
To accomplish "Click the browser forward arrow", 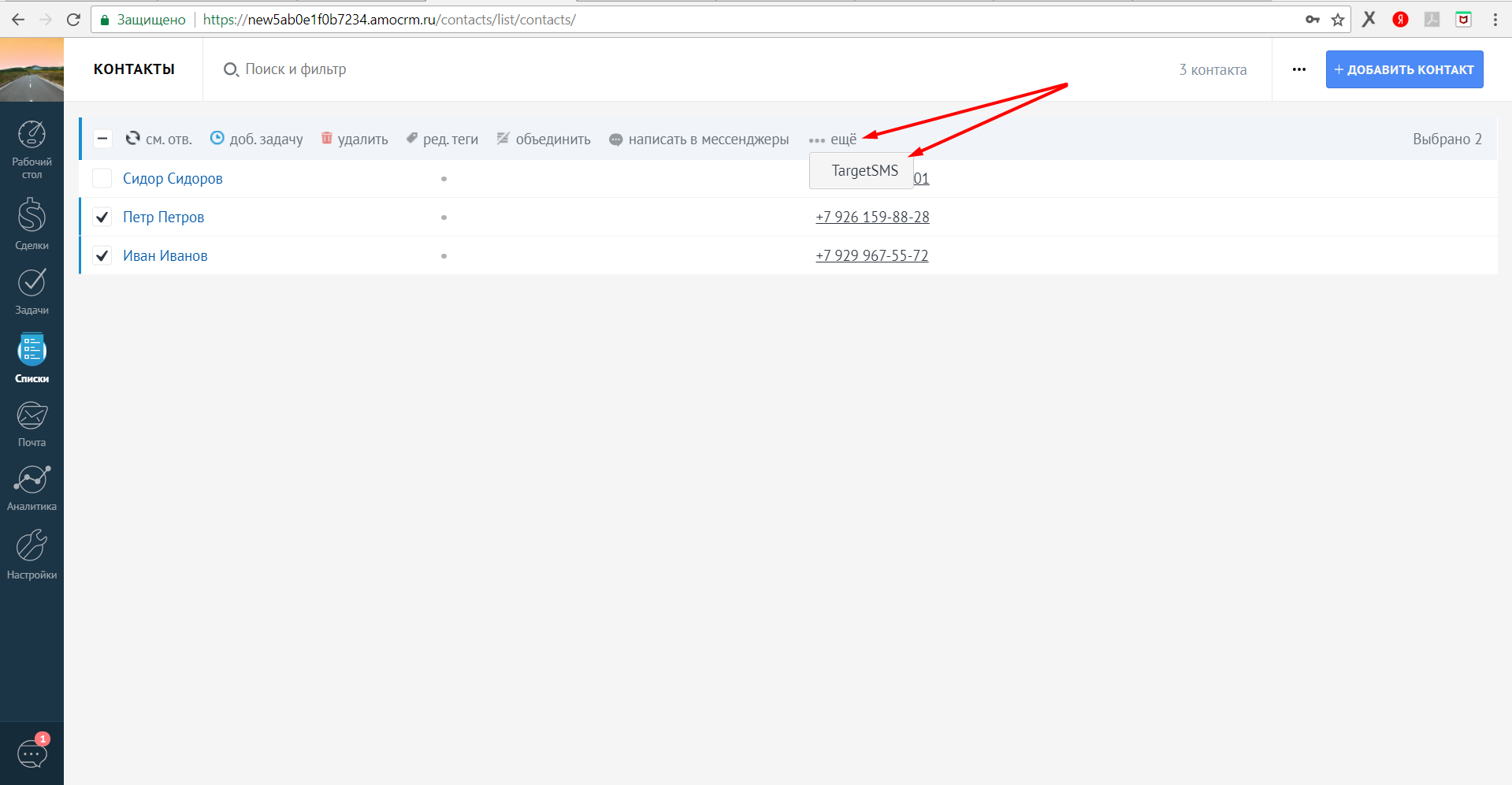I will (x=46, y=20).
